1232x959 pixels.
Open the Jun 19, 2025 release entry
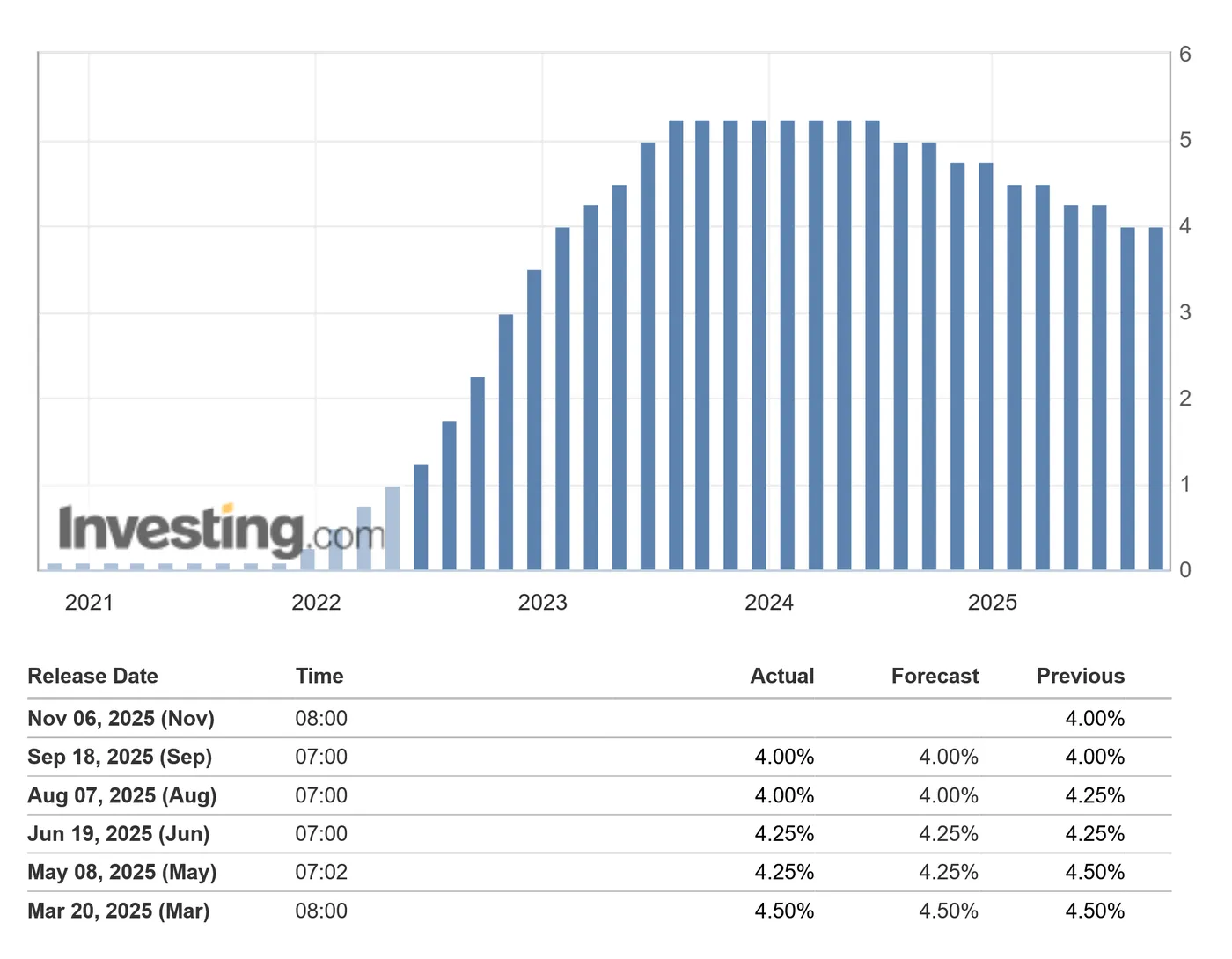coord(118,834)
